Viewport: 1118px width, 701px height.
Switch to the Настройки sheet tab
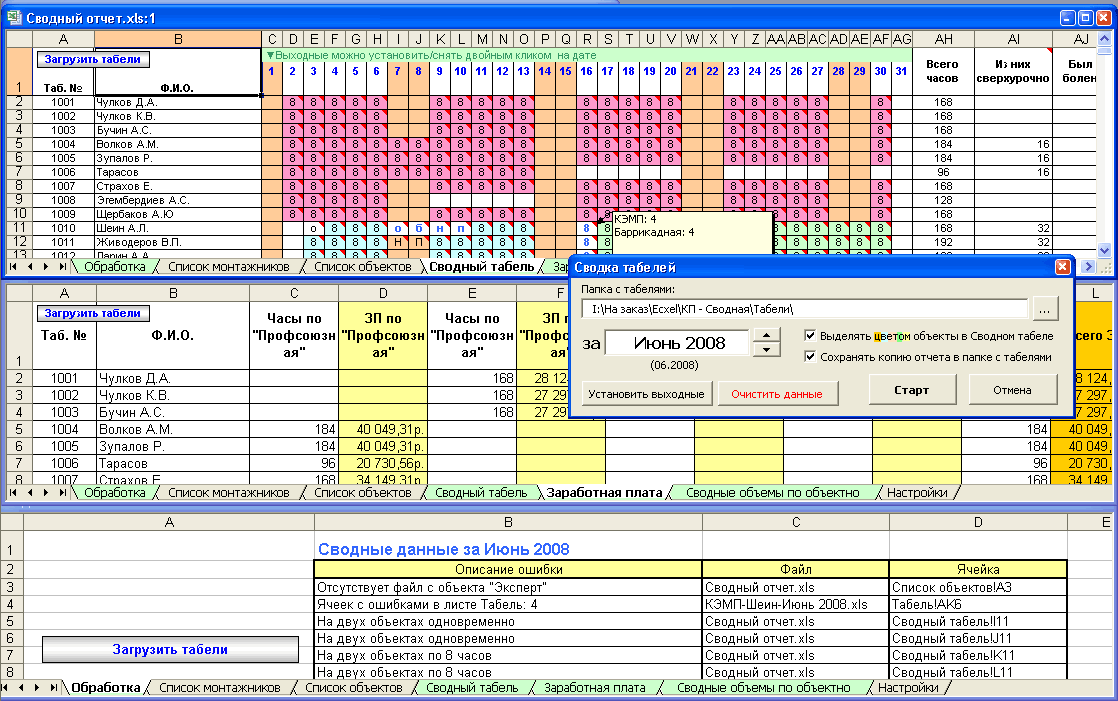click(908, 688)
